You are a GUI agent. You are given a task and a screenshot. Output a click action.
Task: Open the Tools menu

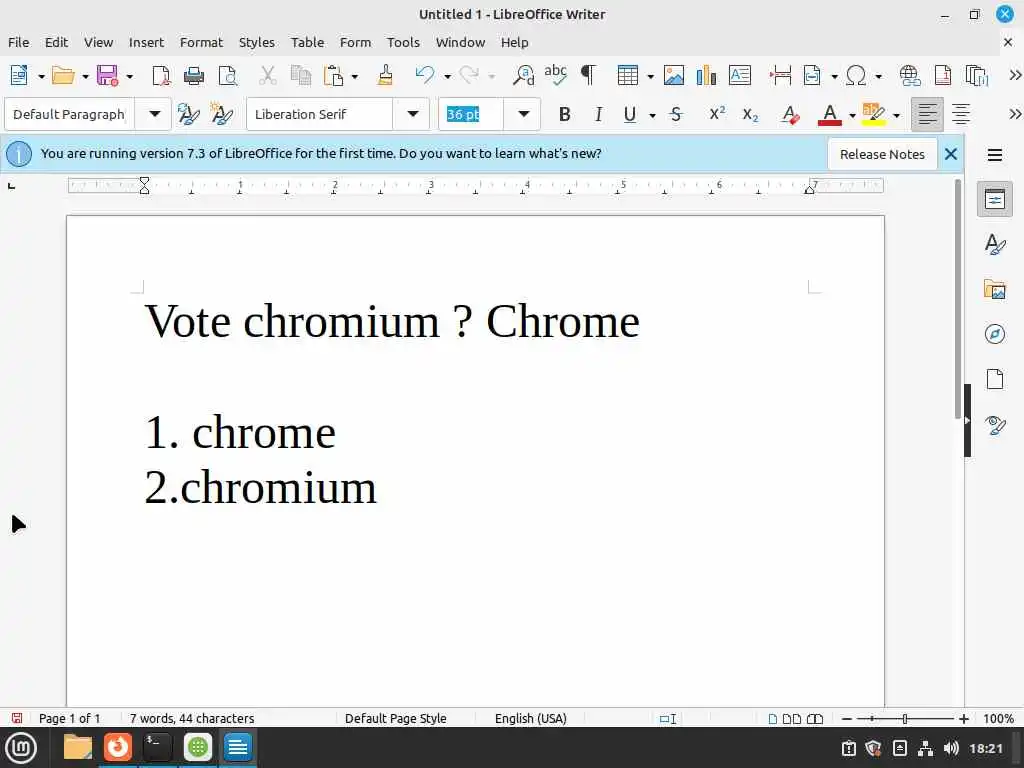403,42
